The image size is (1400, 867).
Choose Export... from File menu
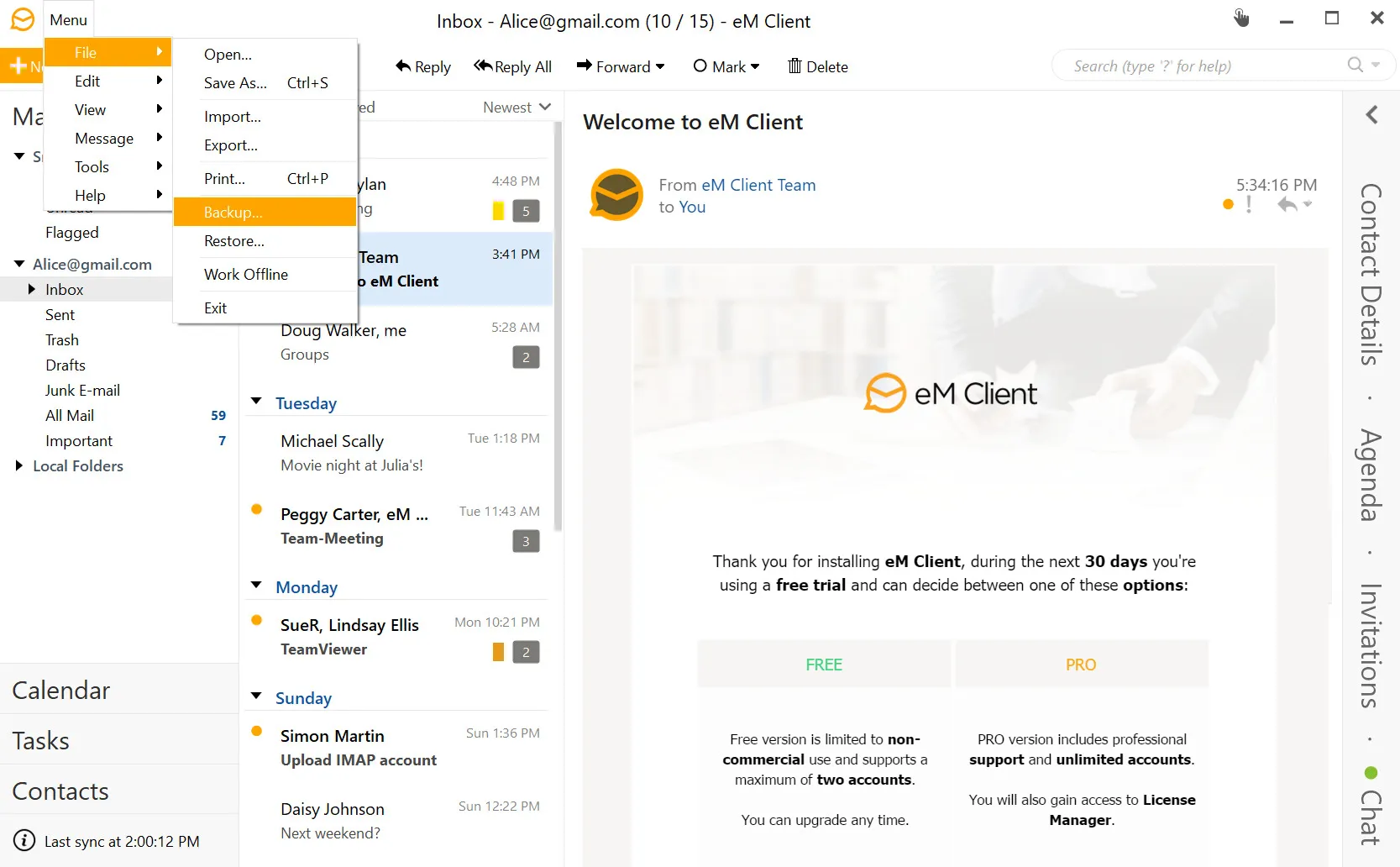[265, 144]
